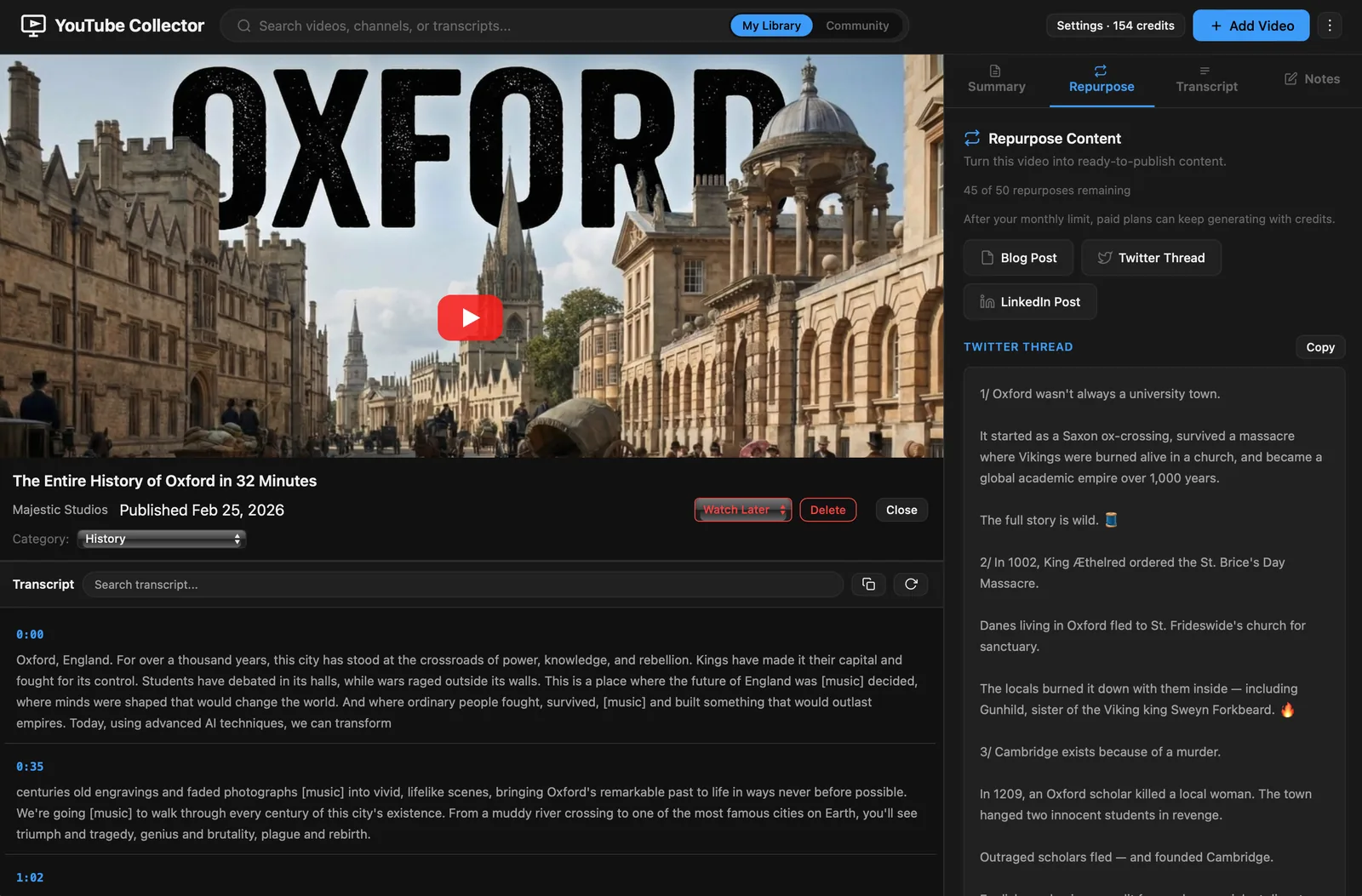Click the Add Video button
The height and width of the screenshot is (896, 1362).
tap(1251, 26)
